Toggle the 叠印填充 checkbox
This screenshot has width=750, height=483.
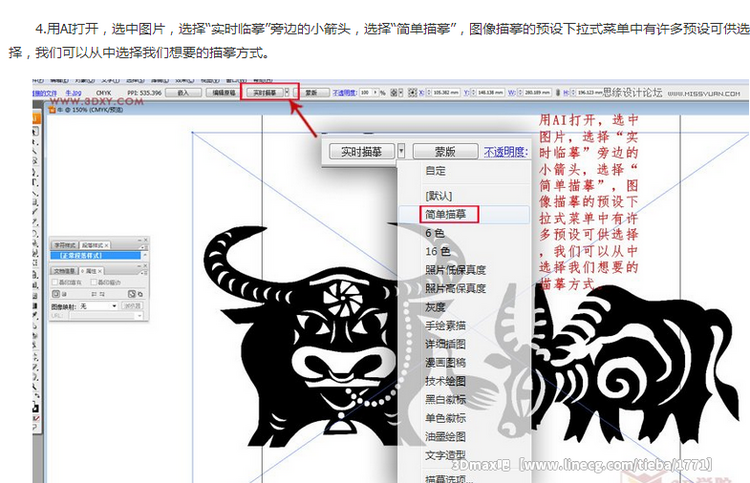[55, 282]
